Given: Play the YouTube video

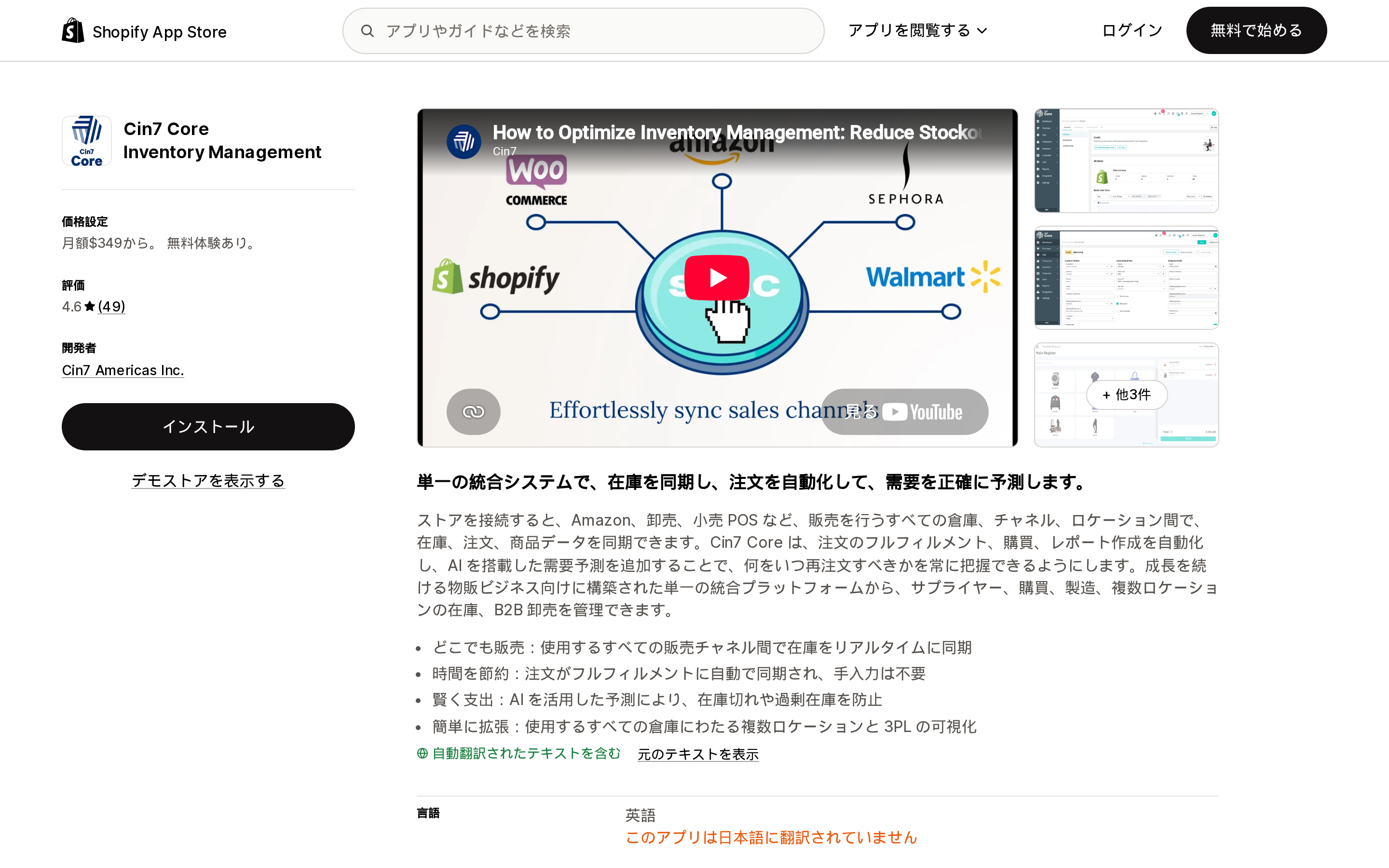Looking at the screenshot, I should coord(716,278).
